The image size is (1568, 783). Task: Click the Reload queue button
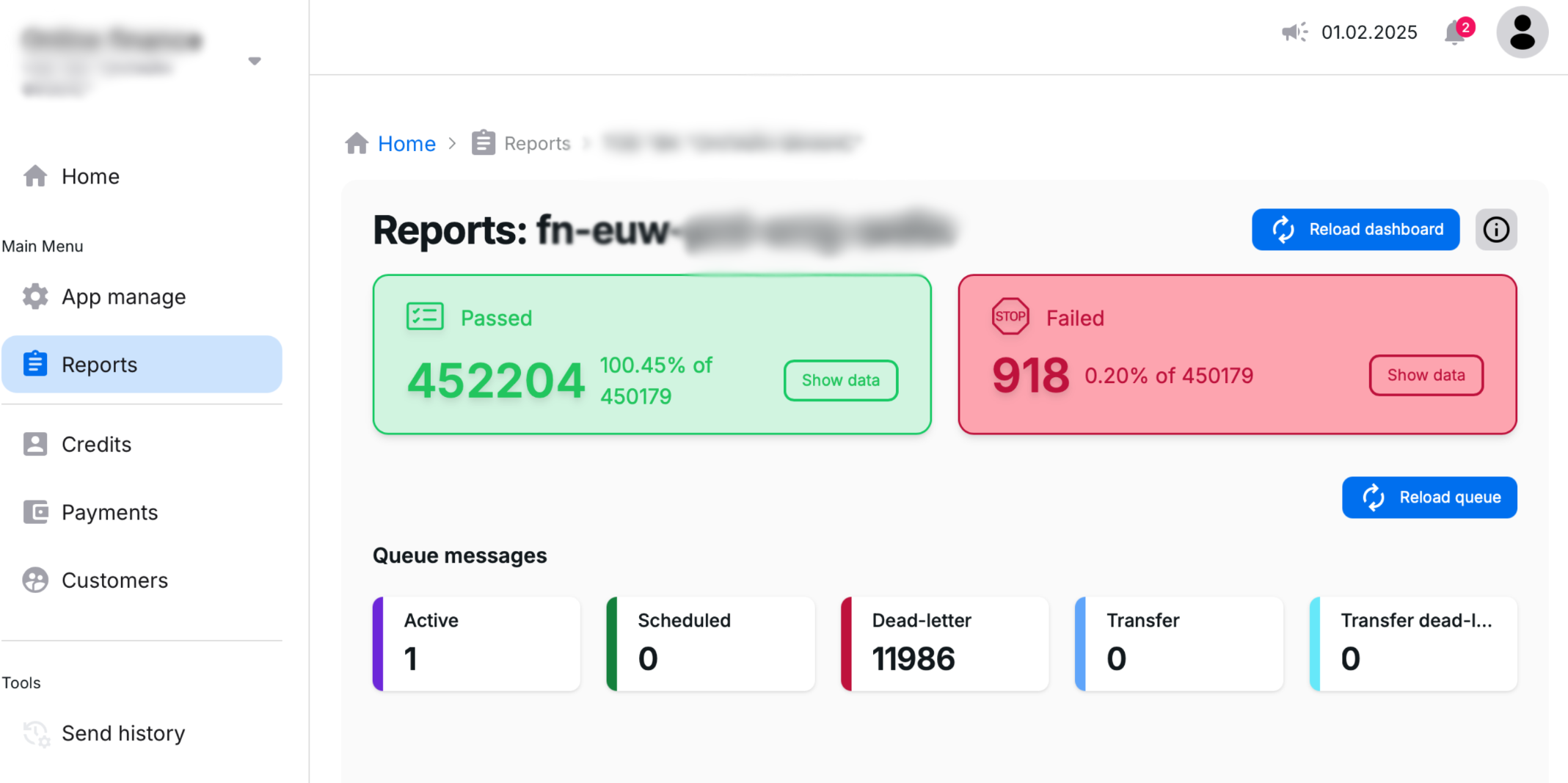pos(1429,497)
